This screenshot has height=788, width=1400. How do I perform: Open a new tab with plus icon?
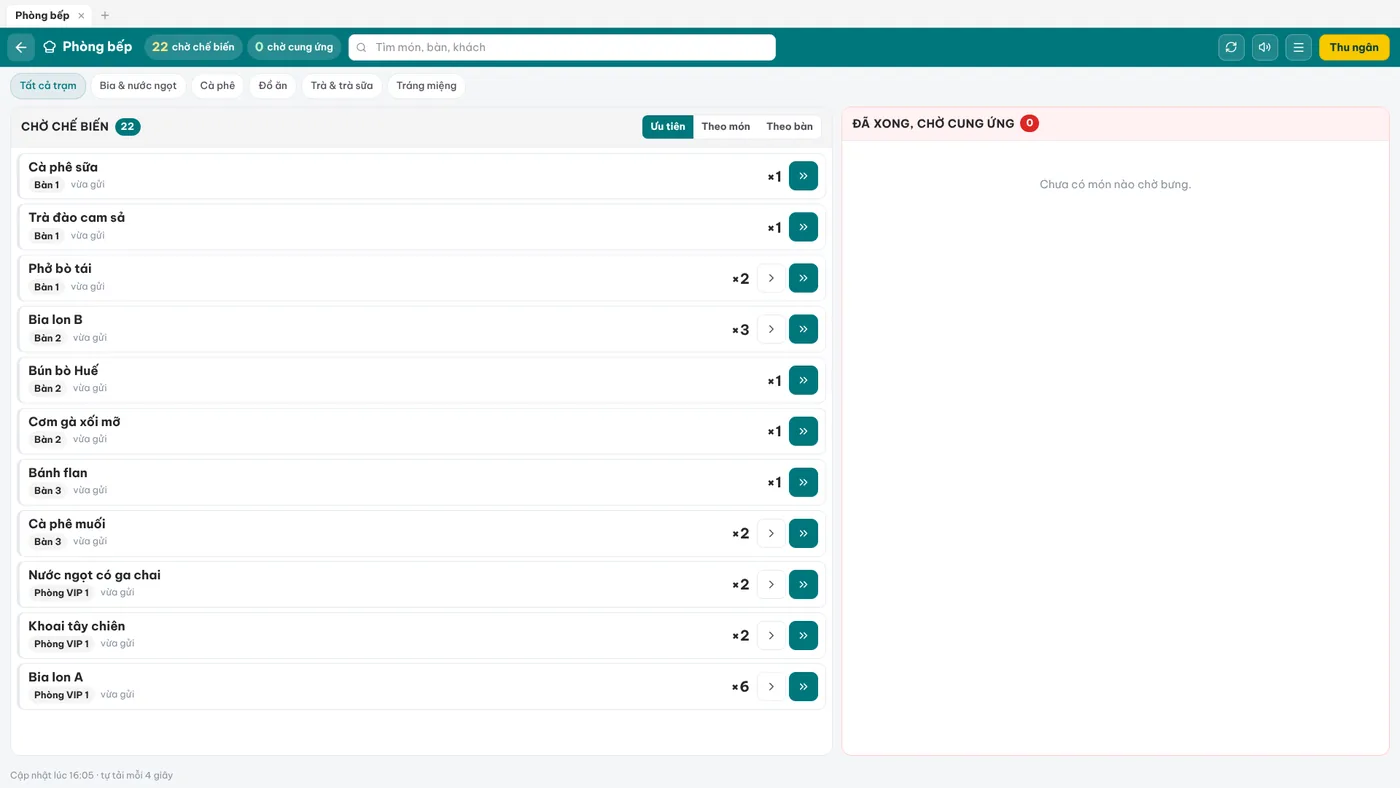point(105,16)
